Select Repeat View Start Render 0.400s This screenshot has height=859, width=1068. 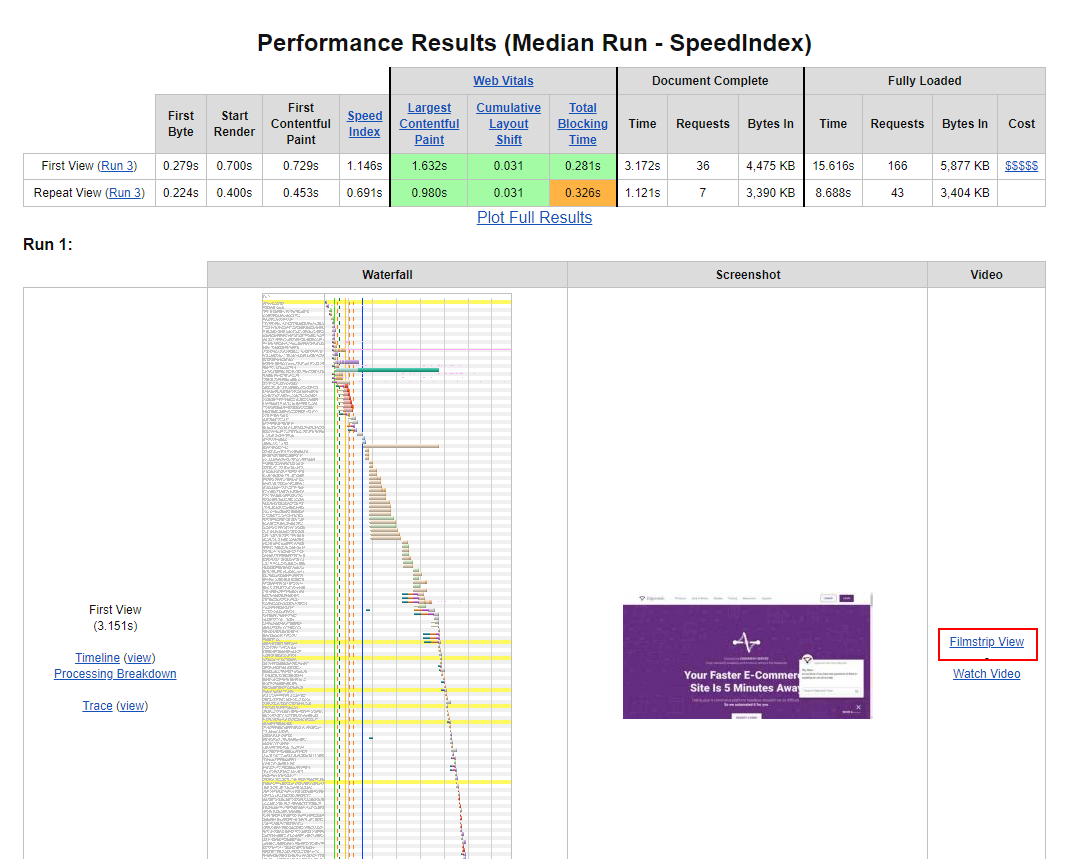(x=234, y=193)
